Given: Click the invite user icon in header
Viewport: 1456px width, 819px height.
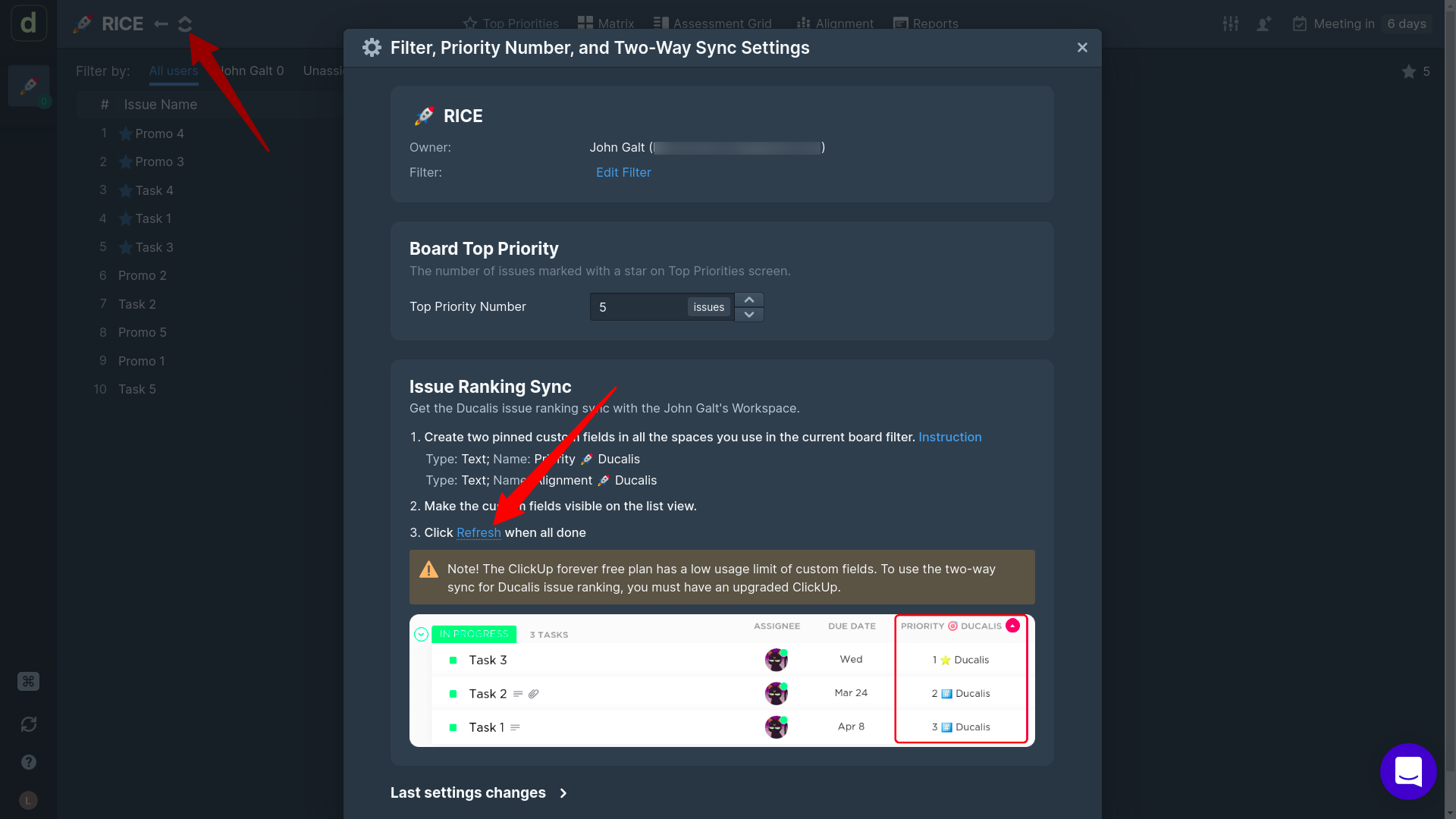Looking at the screenshot, I should point(1264,24).
